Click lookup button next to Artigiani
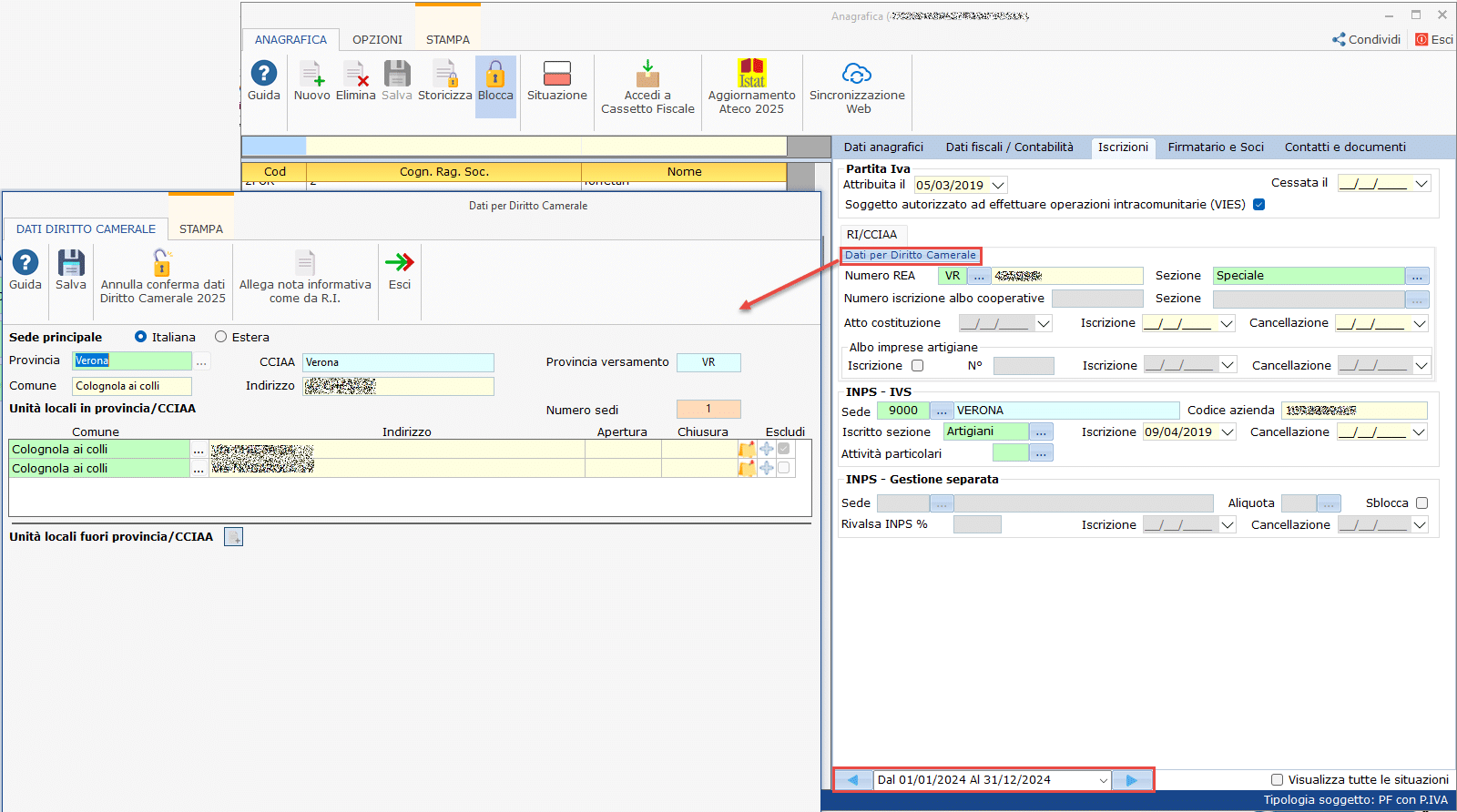 (1041, 432)
